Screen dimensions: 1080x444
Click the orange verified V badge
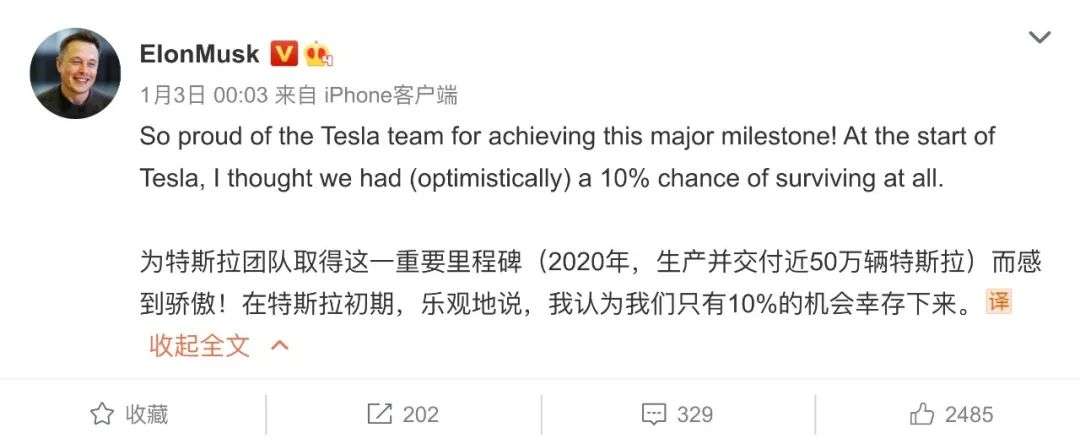pos(285,53)
